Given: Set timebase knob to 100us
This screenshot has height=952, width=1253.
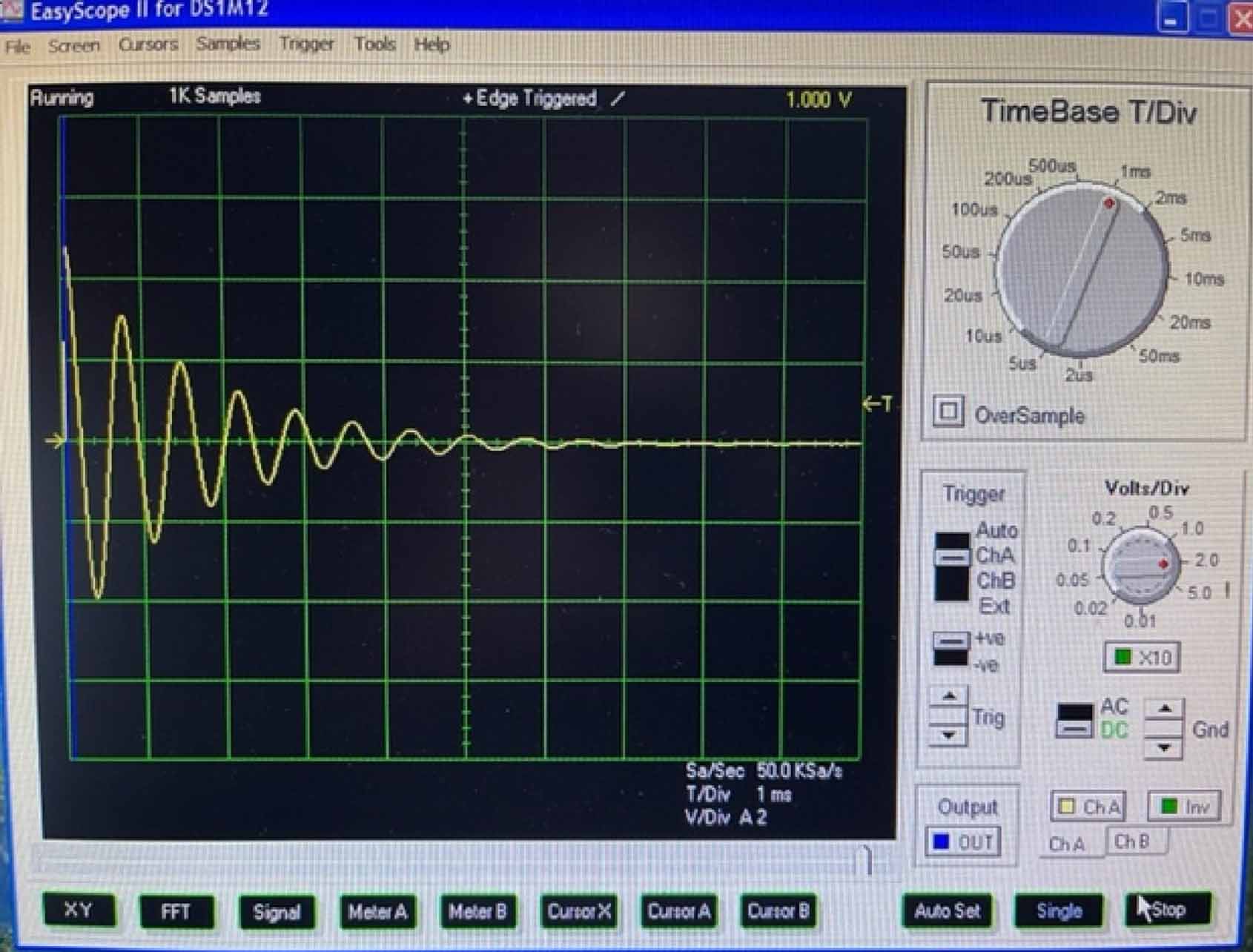Looking at the screenshot, I should pyautogui.click(x=974, y=210).
